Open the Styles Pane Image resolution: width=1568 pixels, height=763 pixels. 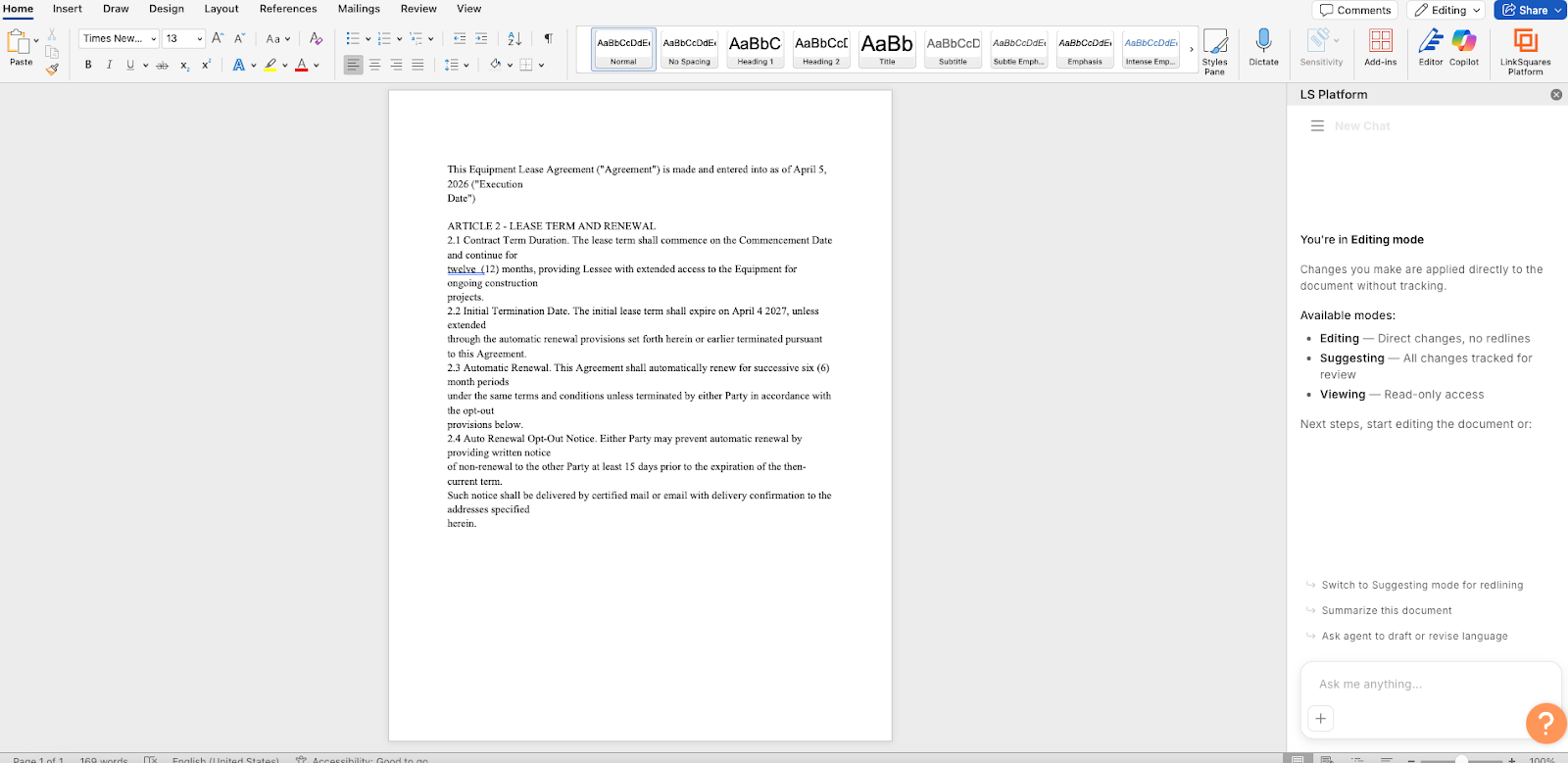(x=1214, y=50)
